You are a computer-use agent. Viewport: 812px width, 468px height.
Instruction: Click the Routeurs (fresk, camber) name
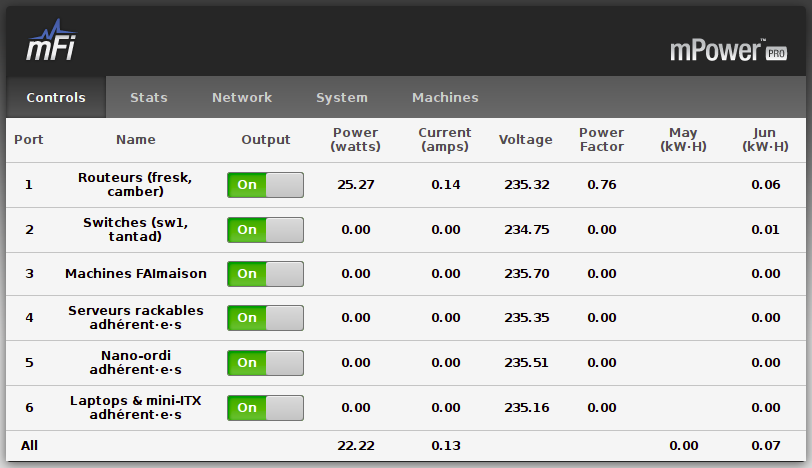click(x=136, y=184)
